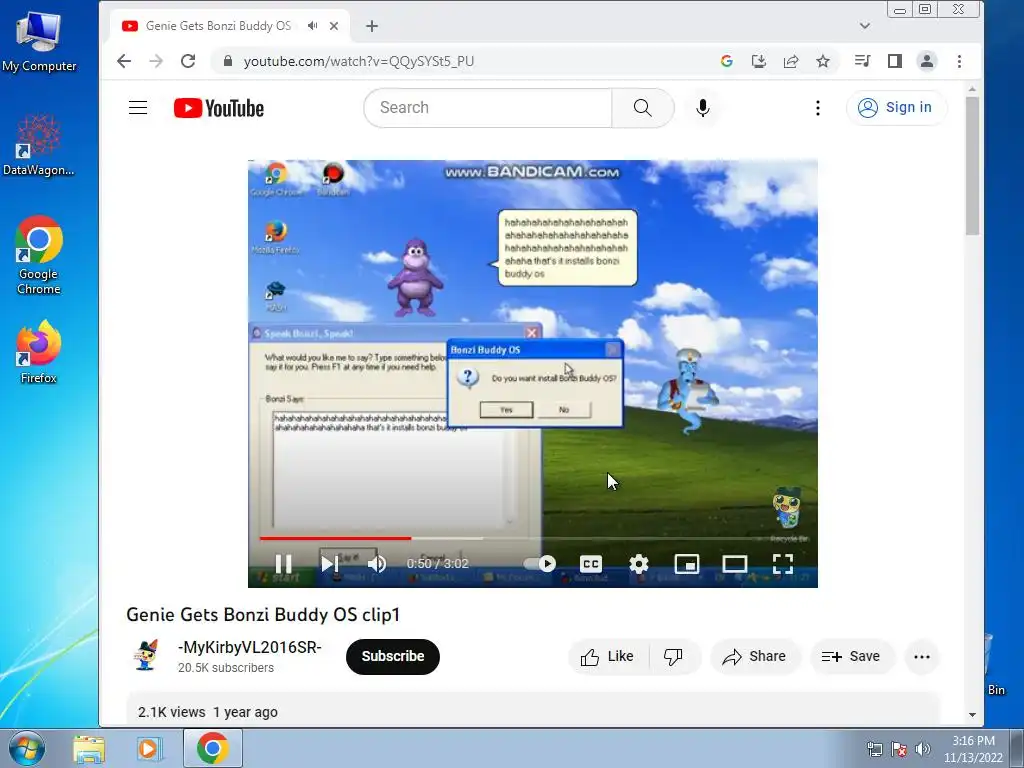Select Chrome in the taskbar
The height and width of the screenshot is (768, 1024).
point(212,748)
